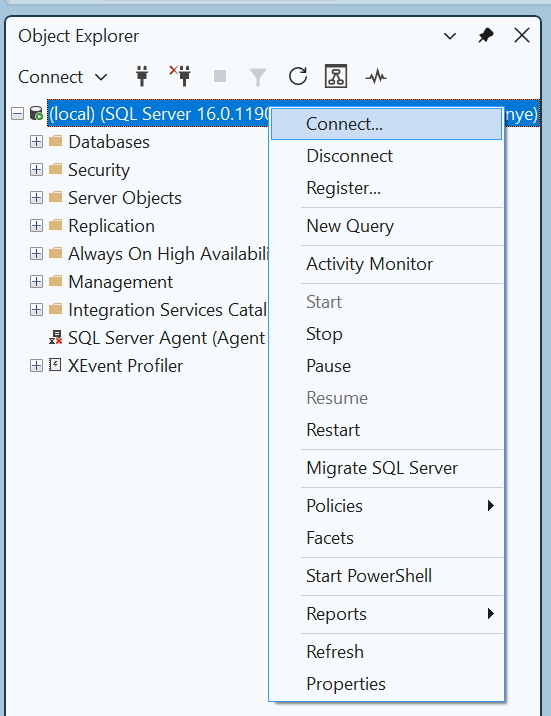Expand Integration Services Catalogs folder
This screenshot has width=551, height=716.
36,310
